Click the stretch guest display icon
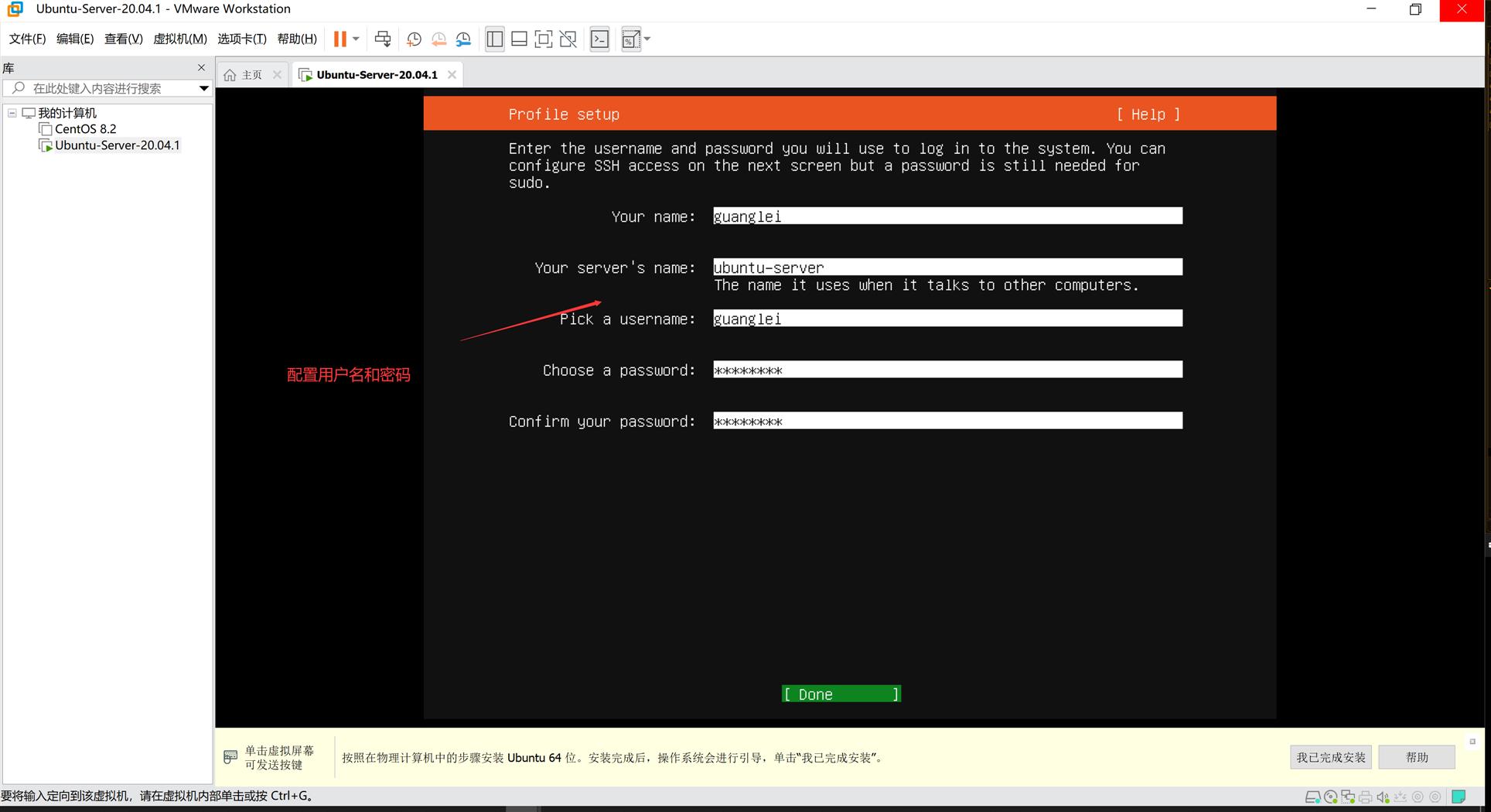 [x=631, y=39]
